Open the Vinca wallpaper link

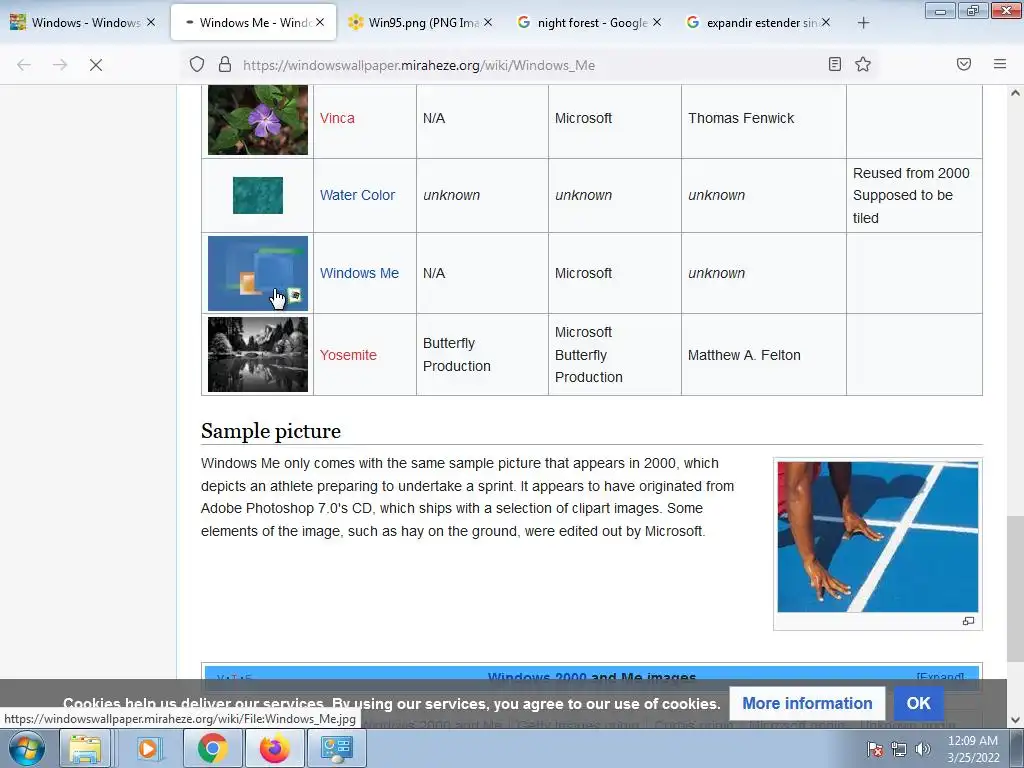(x=337, y=118)
